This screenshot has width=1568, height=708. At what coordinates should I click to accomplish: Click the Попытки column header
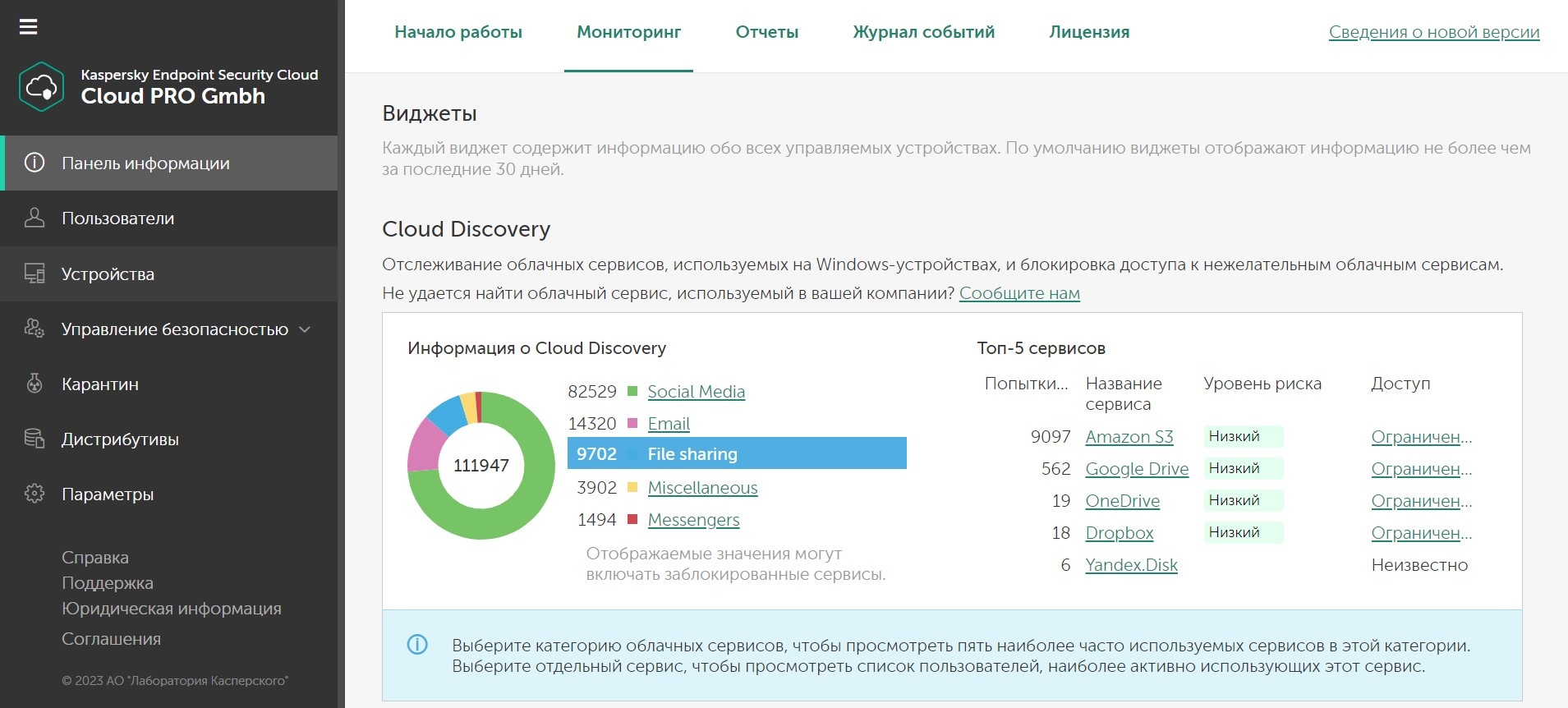point(1026,384)
